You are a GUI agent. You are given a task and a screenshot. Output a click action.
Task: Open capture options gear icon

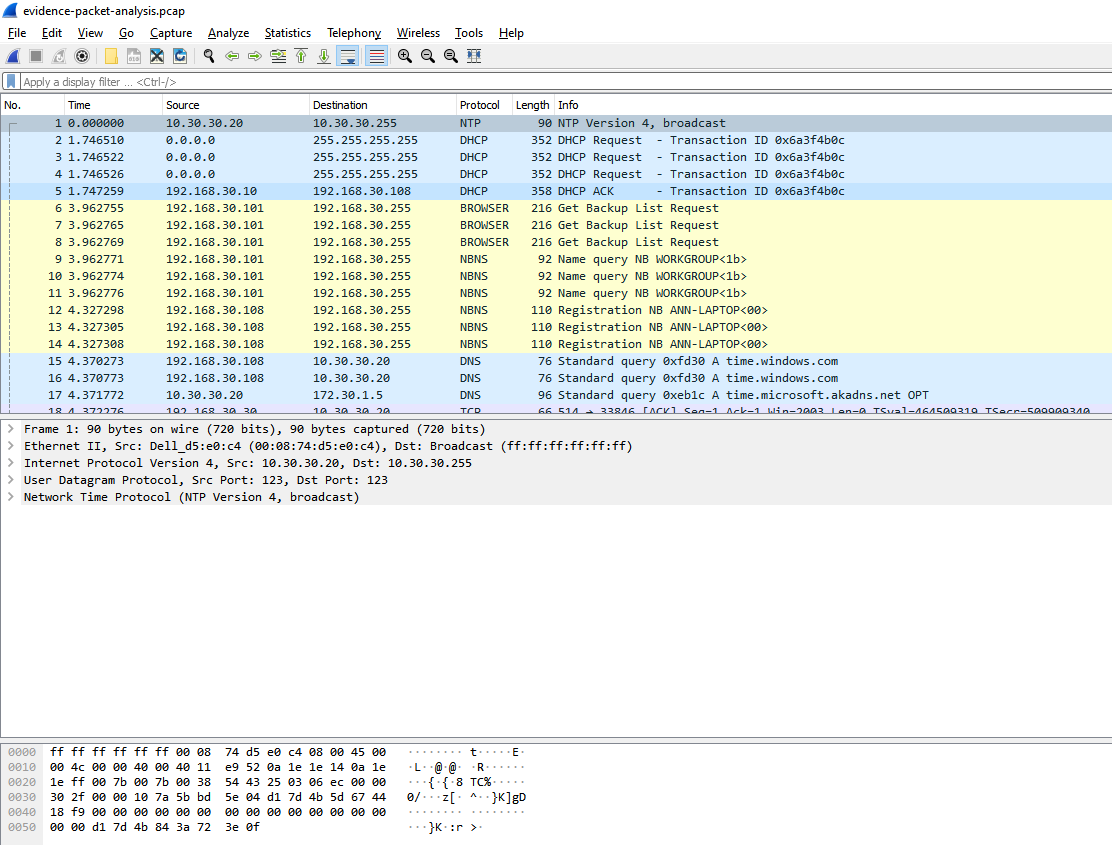point(82,56)
